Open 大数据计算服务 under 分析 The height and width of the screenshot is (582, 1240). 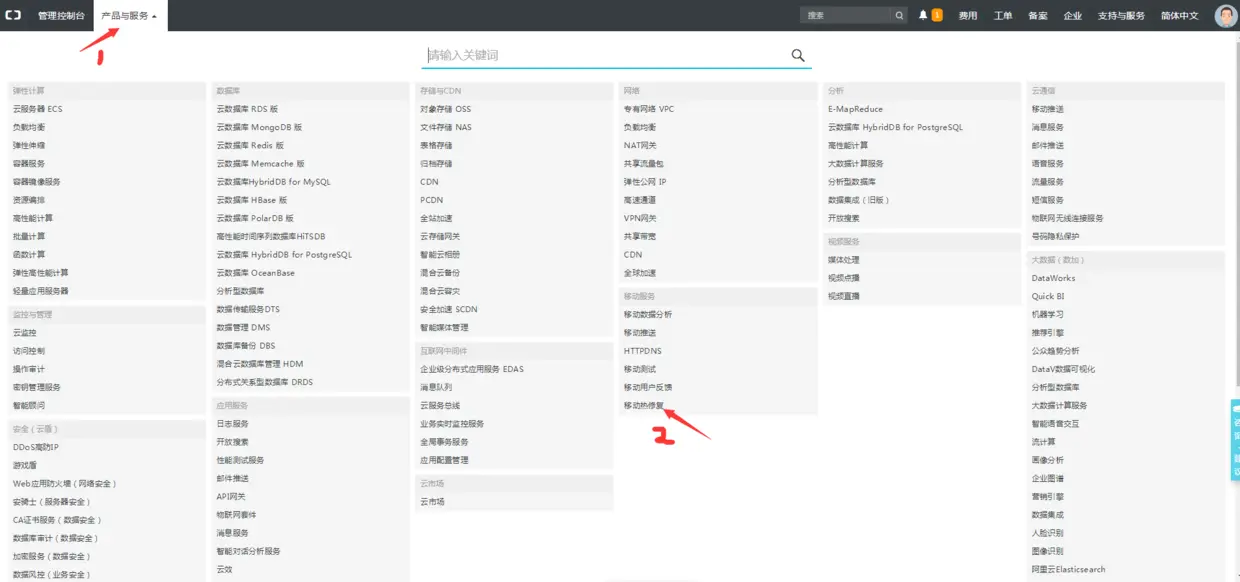856,163
